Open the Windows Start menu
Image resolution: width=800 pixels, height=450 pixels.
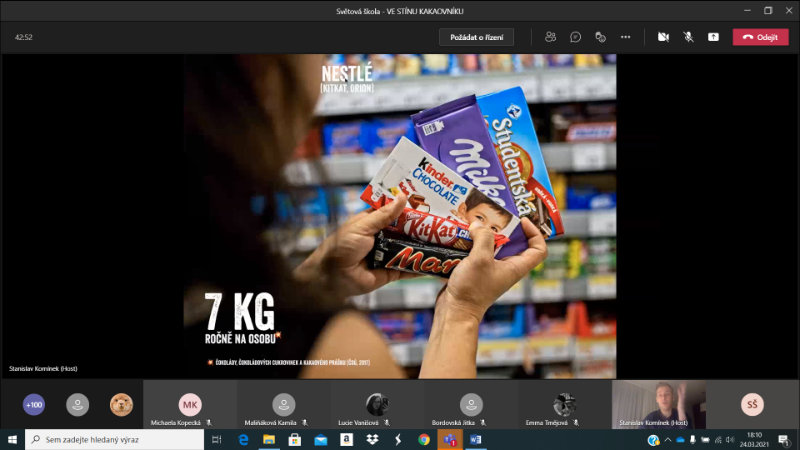12,440
